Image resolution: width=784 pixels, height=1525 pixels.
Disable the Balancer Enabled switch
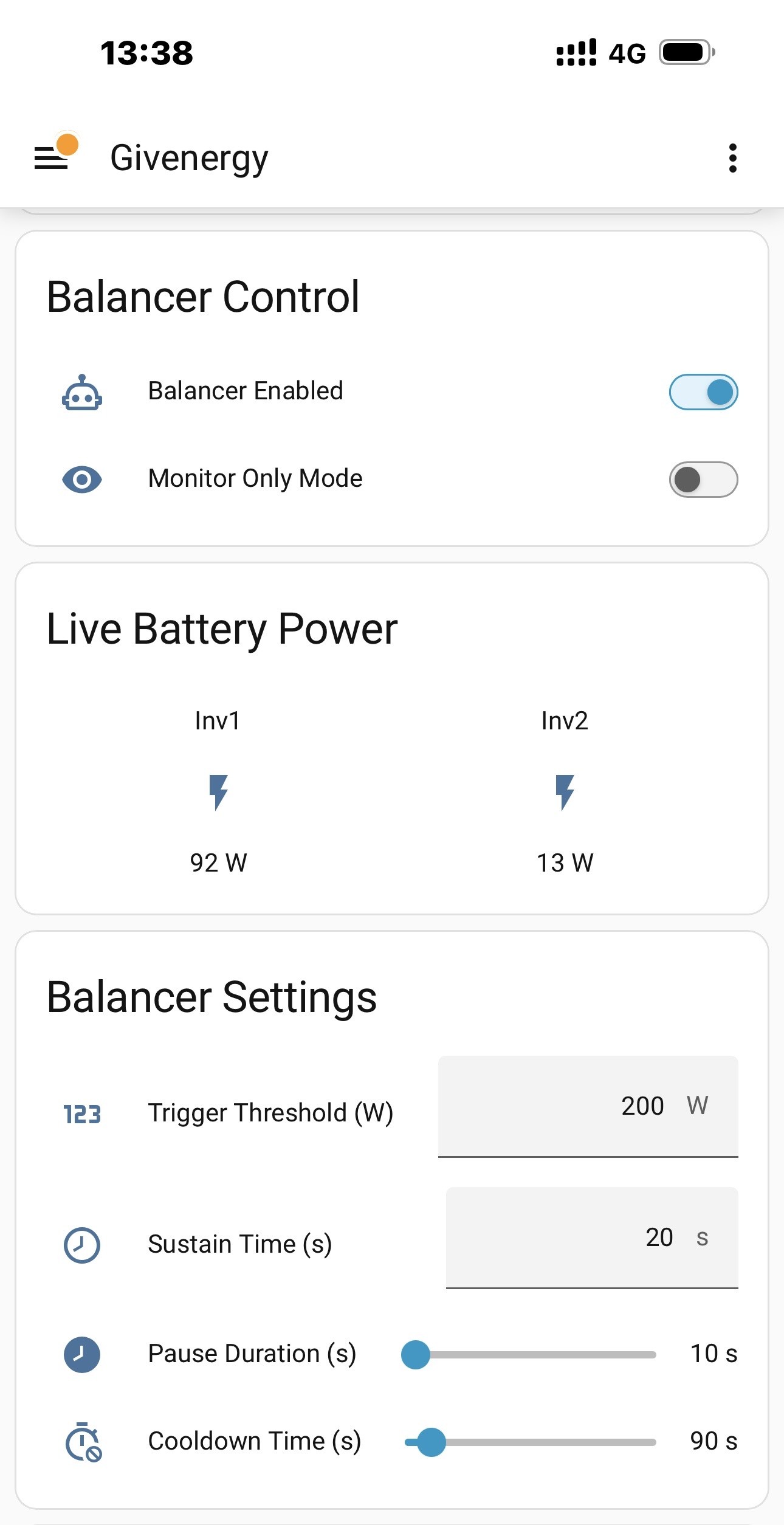[703, 392]
